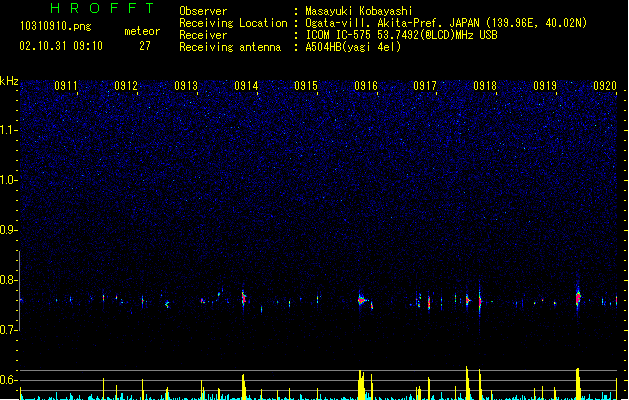Viewport: 629px width, 400px height.
Task: Click the 0917 time marker
Action: [x=425, y=86]
